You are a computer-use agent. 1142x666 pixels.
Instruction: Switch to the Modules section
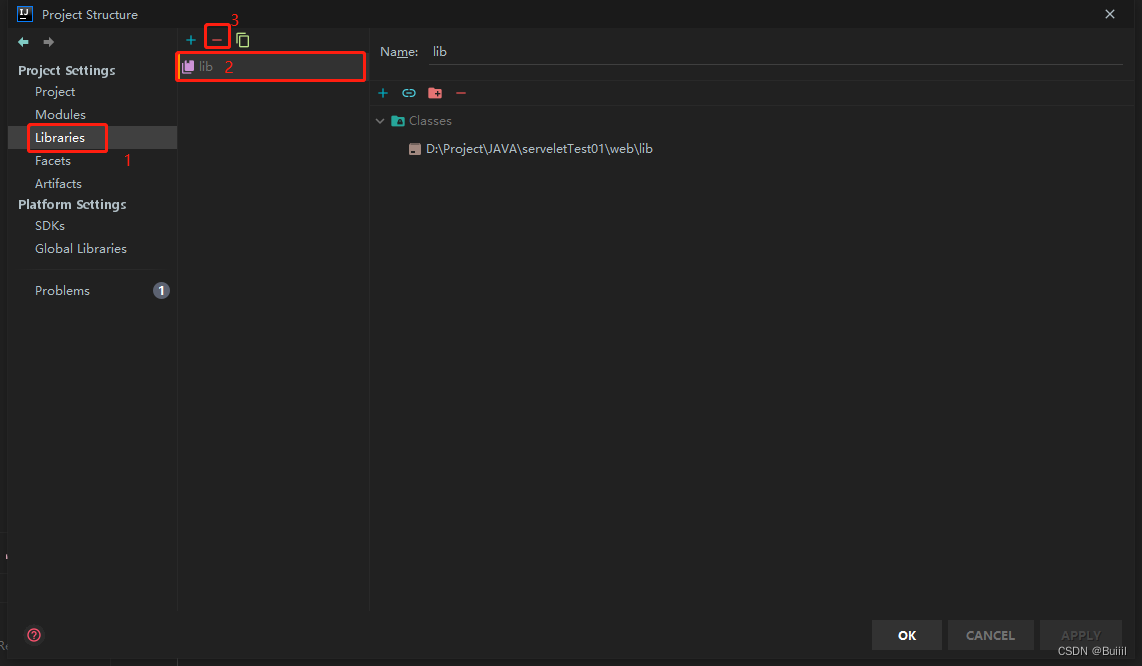pos(60,114)
